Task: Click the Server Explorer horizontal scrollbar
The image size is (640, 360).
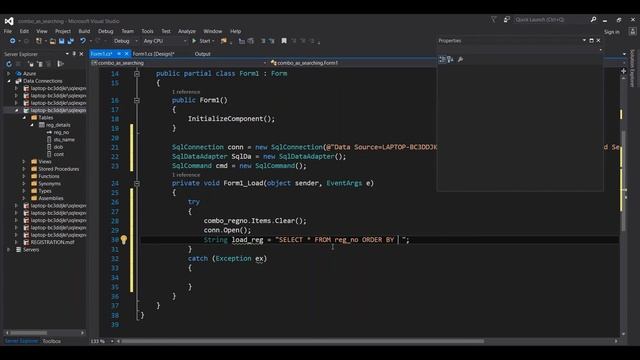Action: pyautogui.click(x=29, y=333)
